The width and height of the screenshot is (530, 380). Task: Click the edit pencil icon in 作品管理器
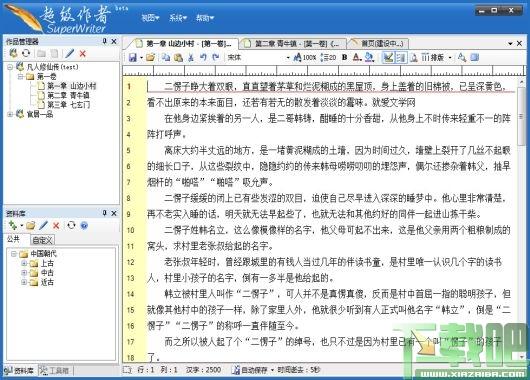coord(70,53)
